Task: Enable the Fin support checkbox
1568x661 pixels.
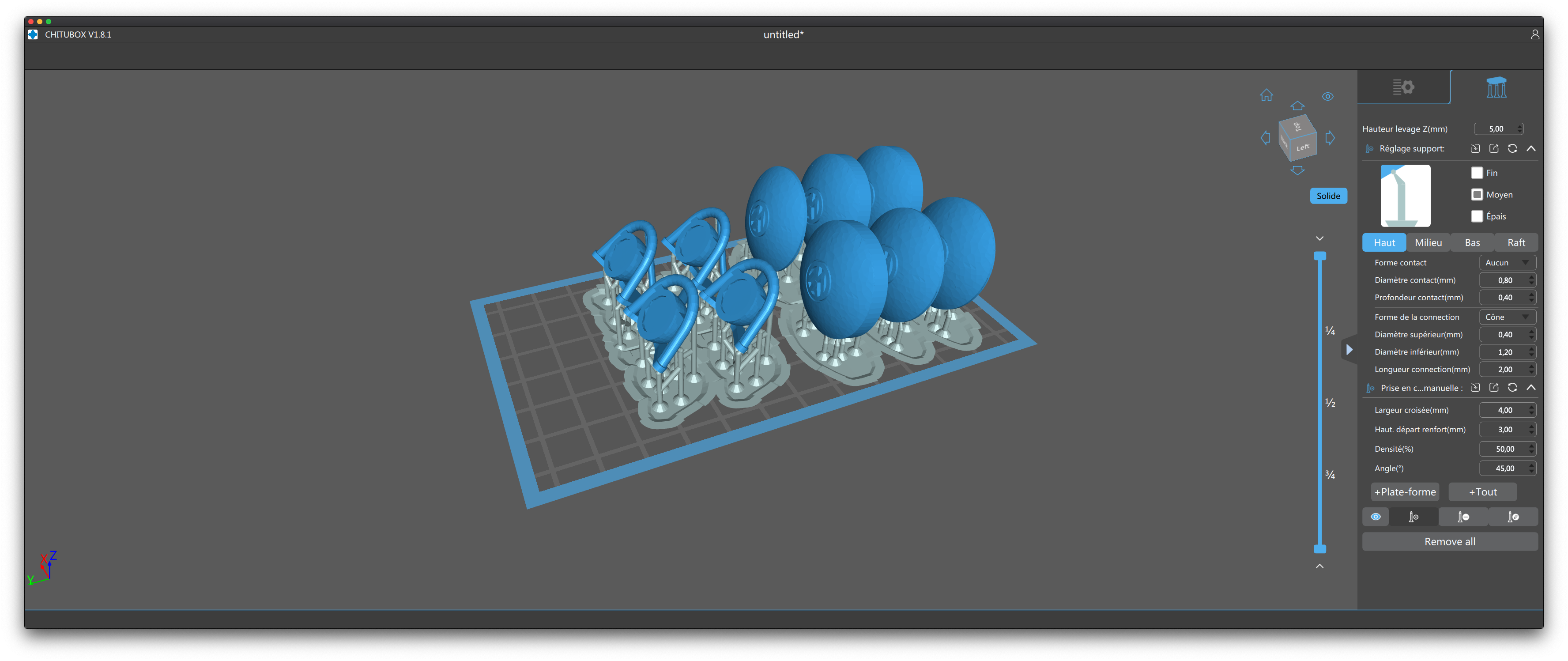Action: tap(1477, 173)
